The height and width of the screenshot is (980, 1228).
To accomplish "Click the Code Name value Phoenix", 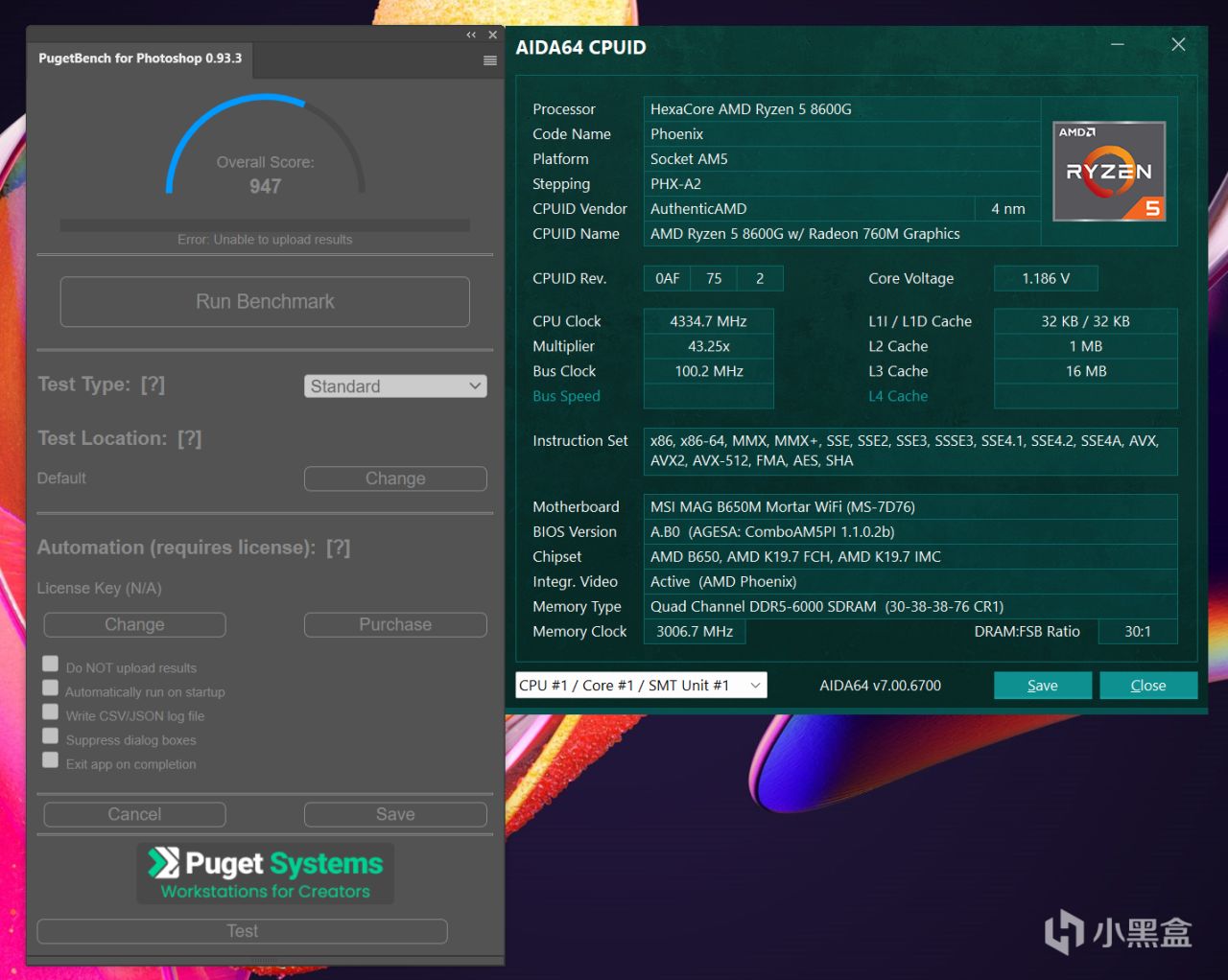I will point(842,134).
